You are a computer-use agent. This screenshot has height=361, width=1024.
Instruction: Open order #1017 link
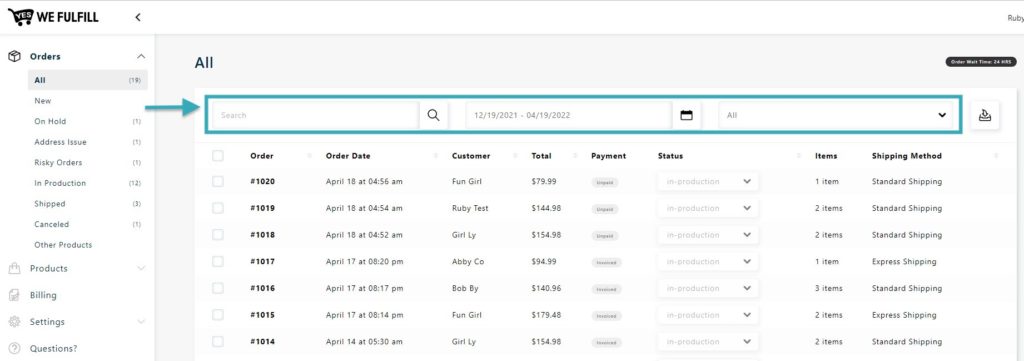pyautogui.click(x=263, y=262)
